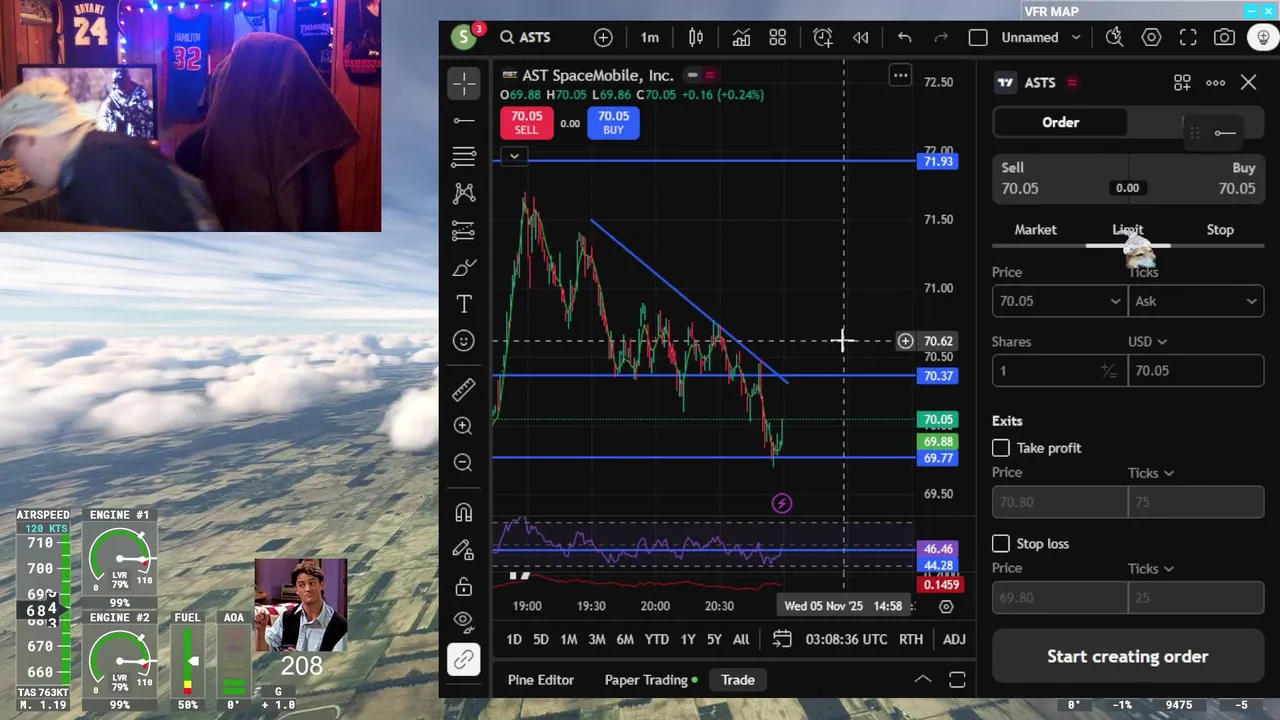The height and width of the screenshot is (720, 1280).
Task: Open the emoji and icons tool
Action: click(x=464, y=341)
